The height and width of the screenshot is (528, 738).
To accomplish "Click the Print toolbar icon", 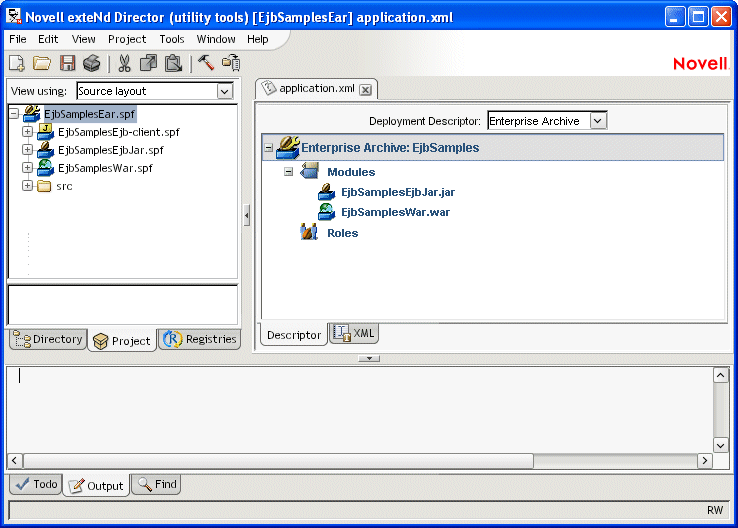I will coord(92,63).
